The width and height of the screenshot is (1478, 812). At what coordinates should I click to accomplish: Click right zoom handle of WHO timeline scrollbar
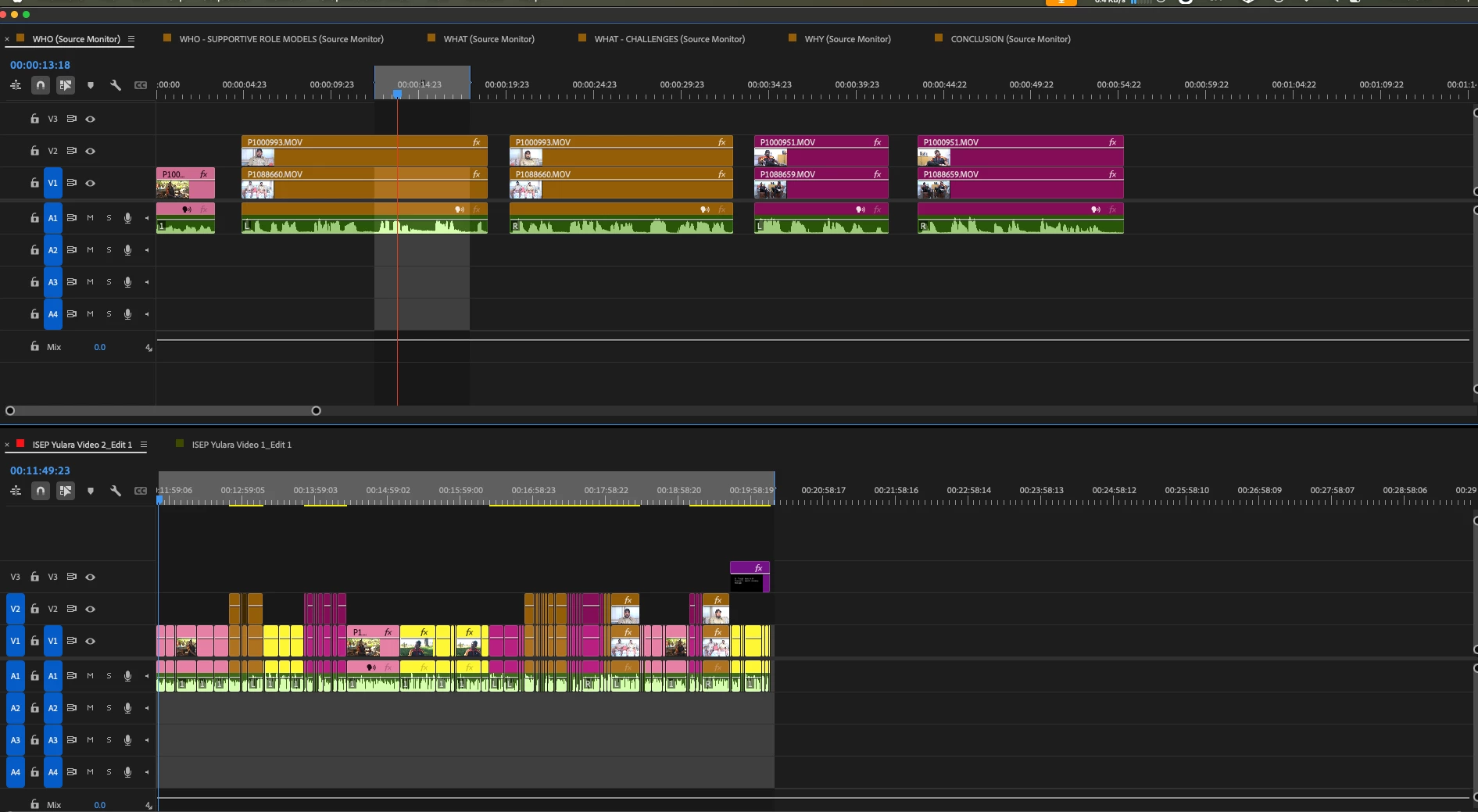point(317,410)
